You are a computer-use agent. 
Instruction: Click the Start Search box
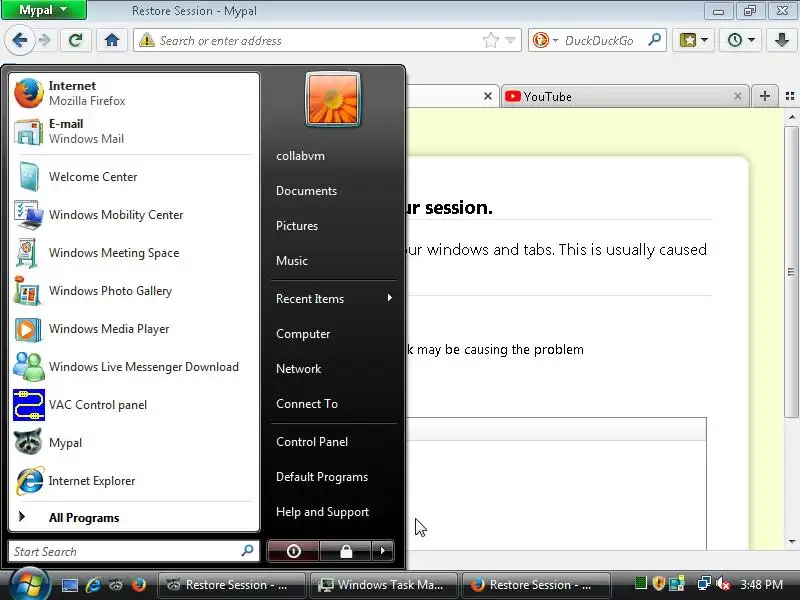(134, 552)
